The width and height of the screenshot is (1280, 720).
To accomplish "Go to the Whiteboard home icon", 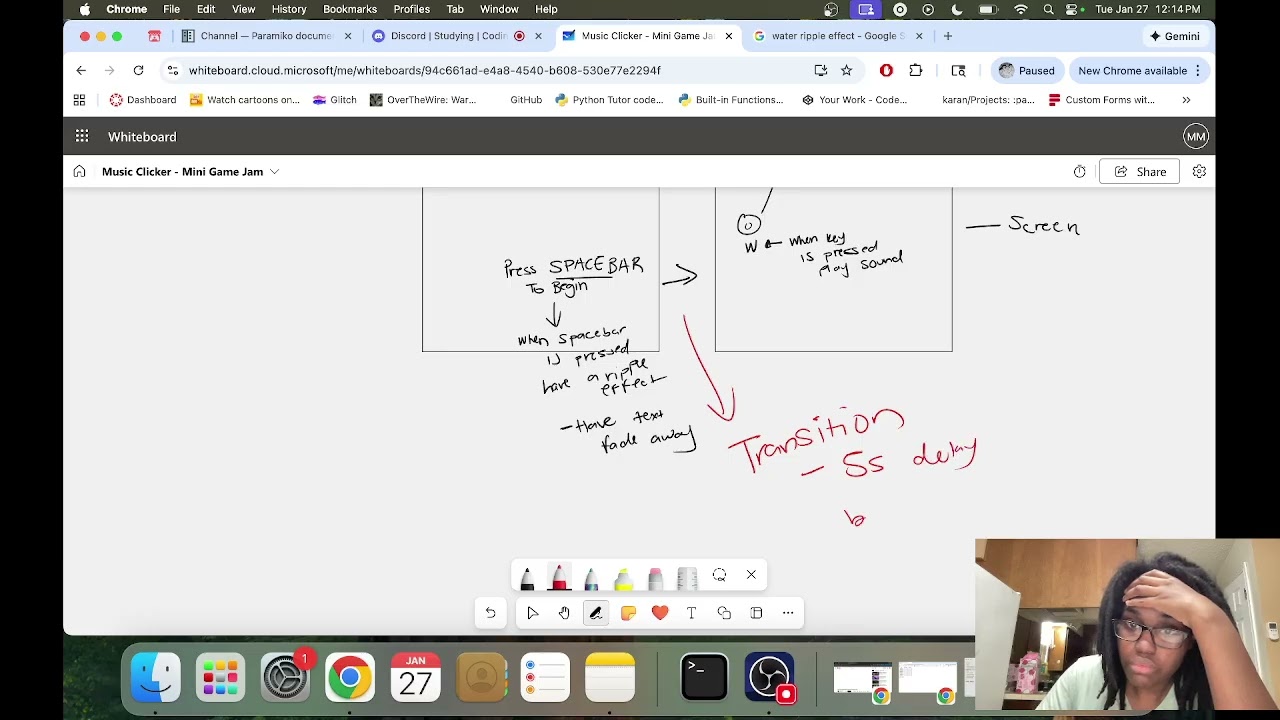I will (79, 171).
